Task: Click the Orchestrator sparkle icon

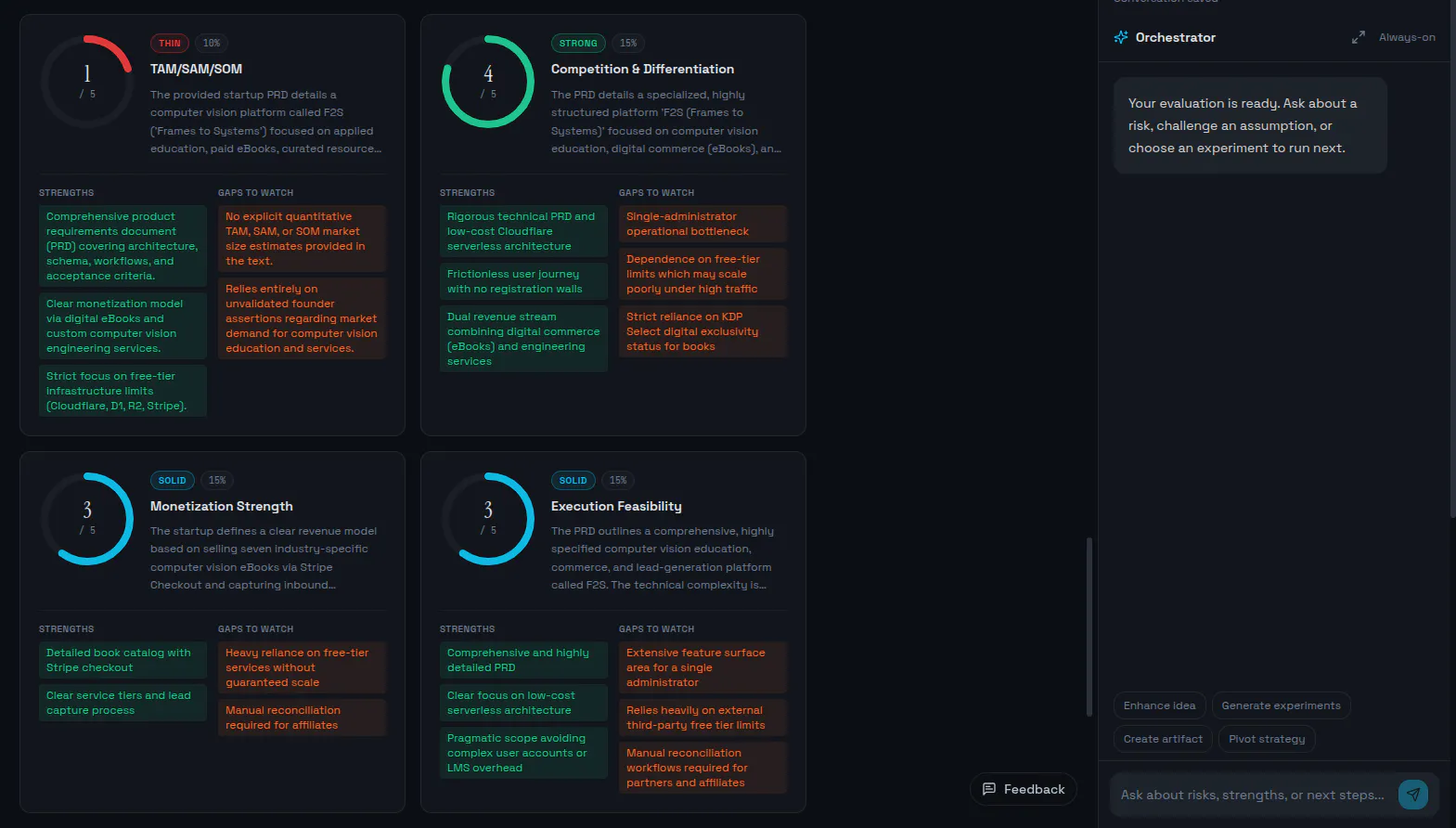Action: (1121, 37)
